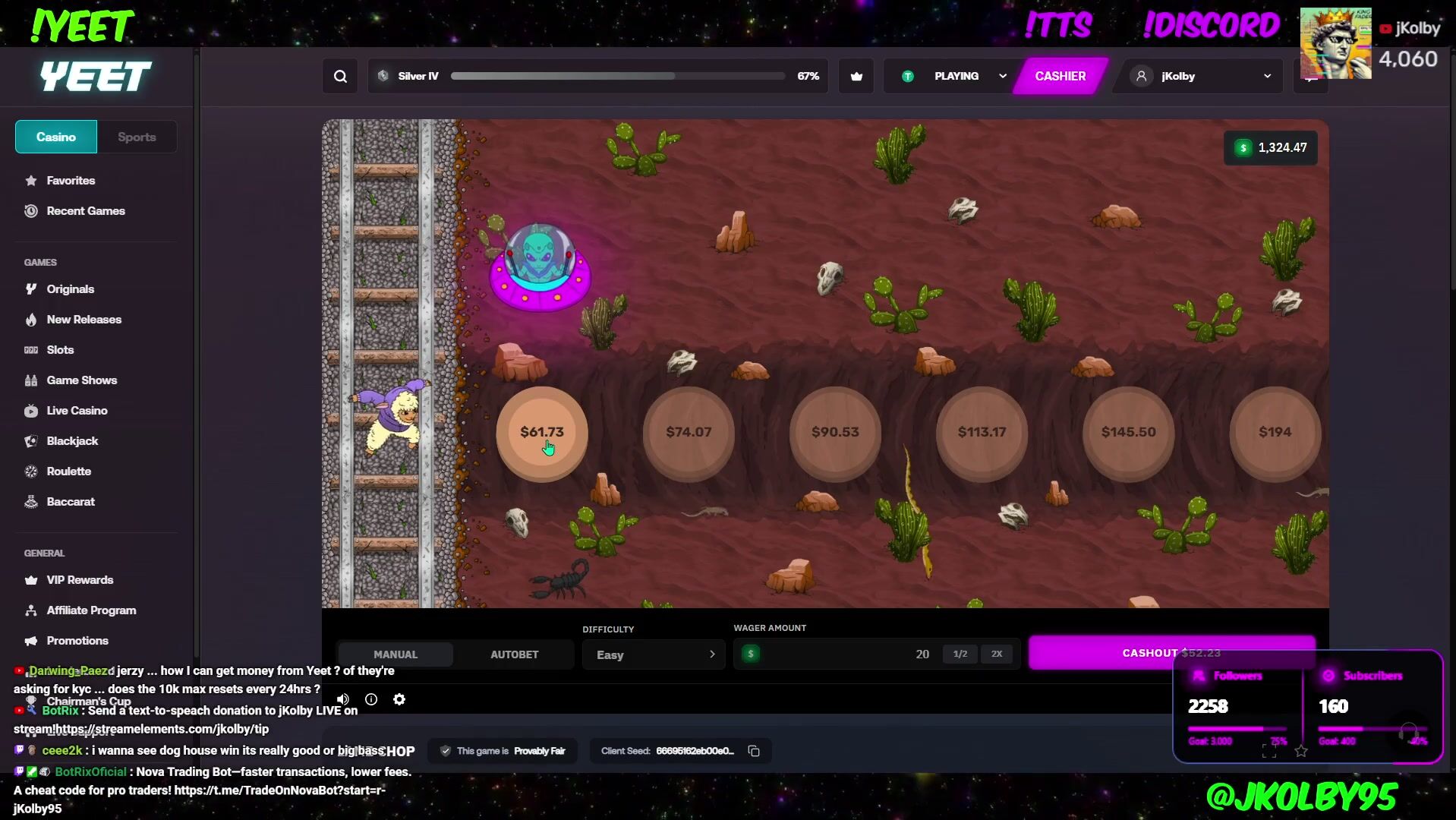1456x820 pixels.
Task: Open New Releases in sidebar
Action: [x=84, y=320]
